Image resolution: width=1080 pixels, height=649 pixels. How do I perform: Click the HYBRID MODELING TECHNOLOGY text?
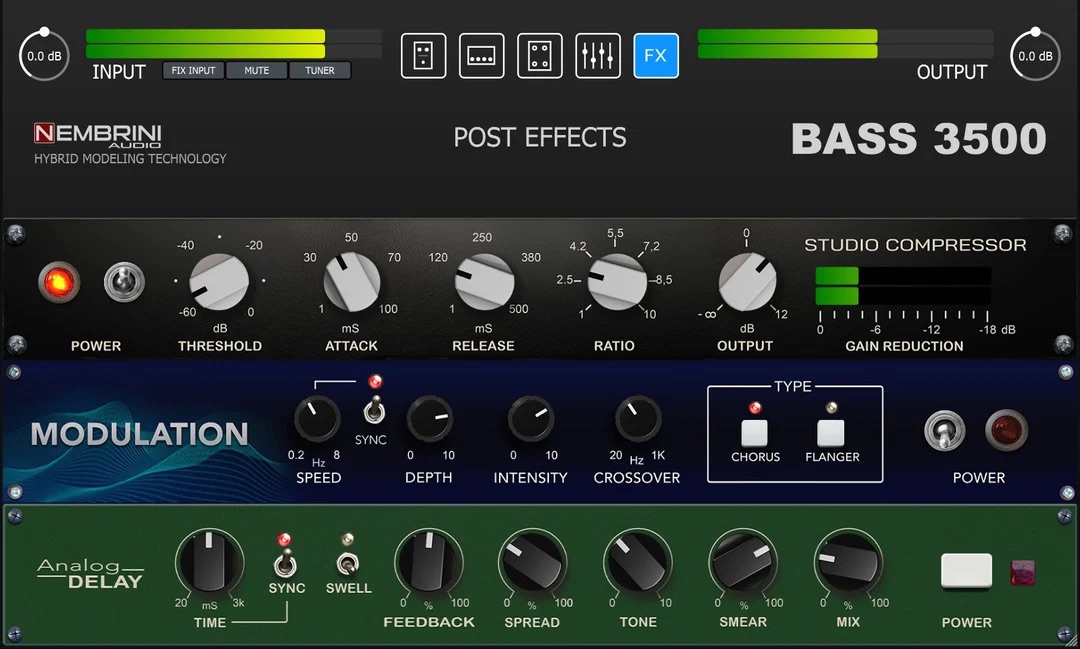130,158
